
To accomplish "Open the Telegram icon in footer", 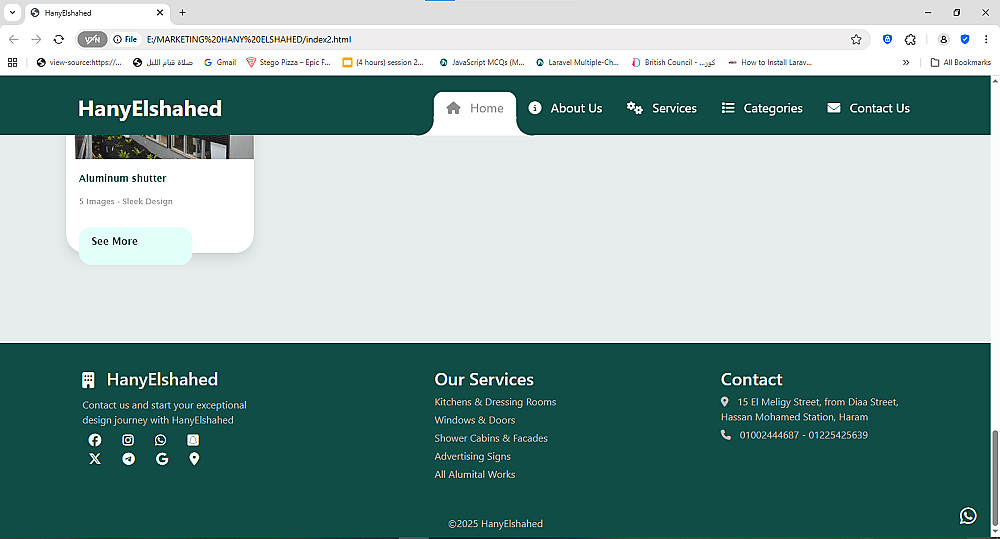I will point(128,459).
